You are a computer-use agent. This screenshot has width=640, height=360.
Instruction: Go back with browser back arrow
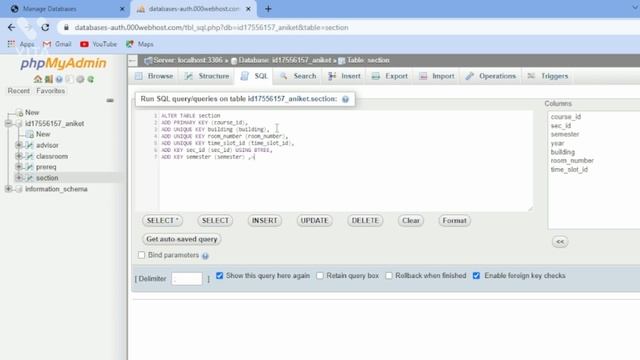(11, 27)
